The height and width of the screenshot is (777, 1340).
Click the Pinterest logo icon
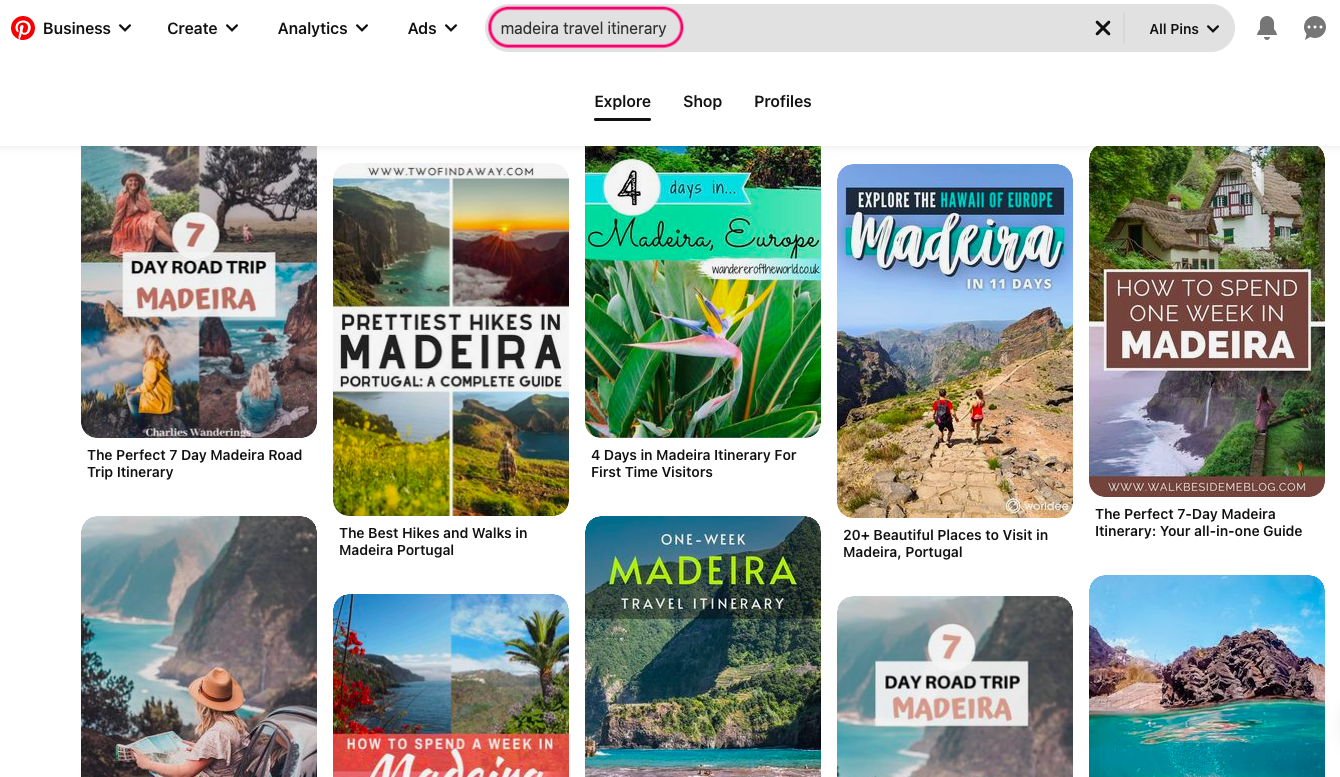[22, 27]
